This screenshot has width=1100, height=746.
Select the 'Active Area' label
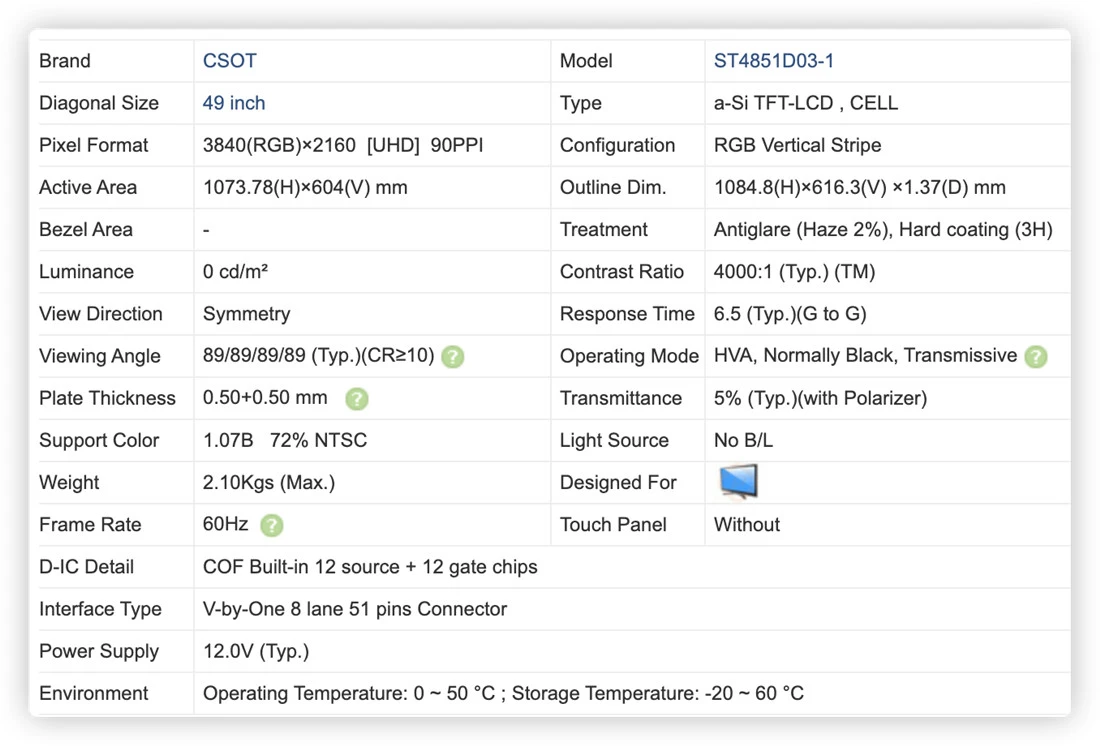88,187
